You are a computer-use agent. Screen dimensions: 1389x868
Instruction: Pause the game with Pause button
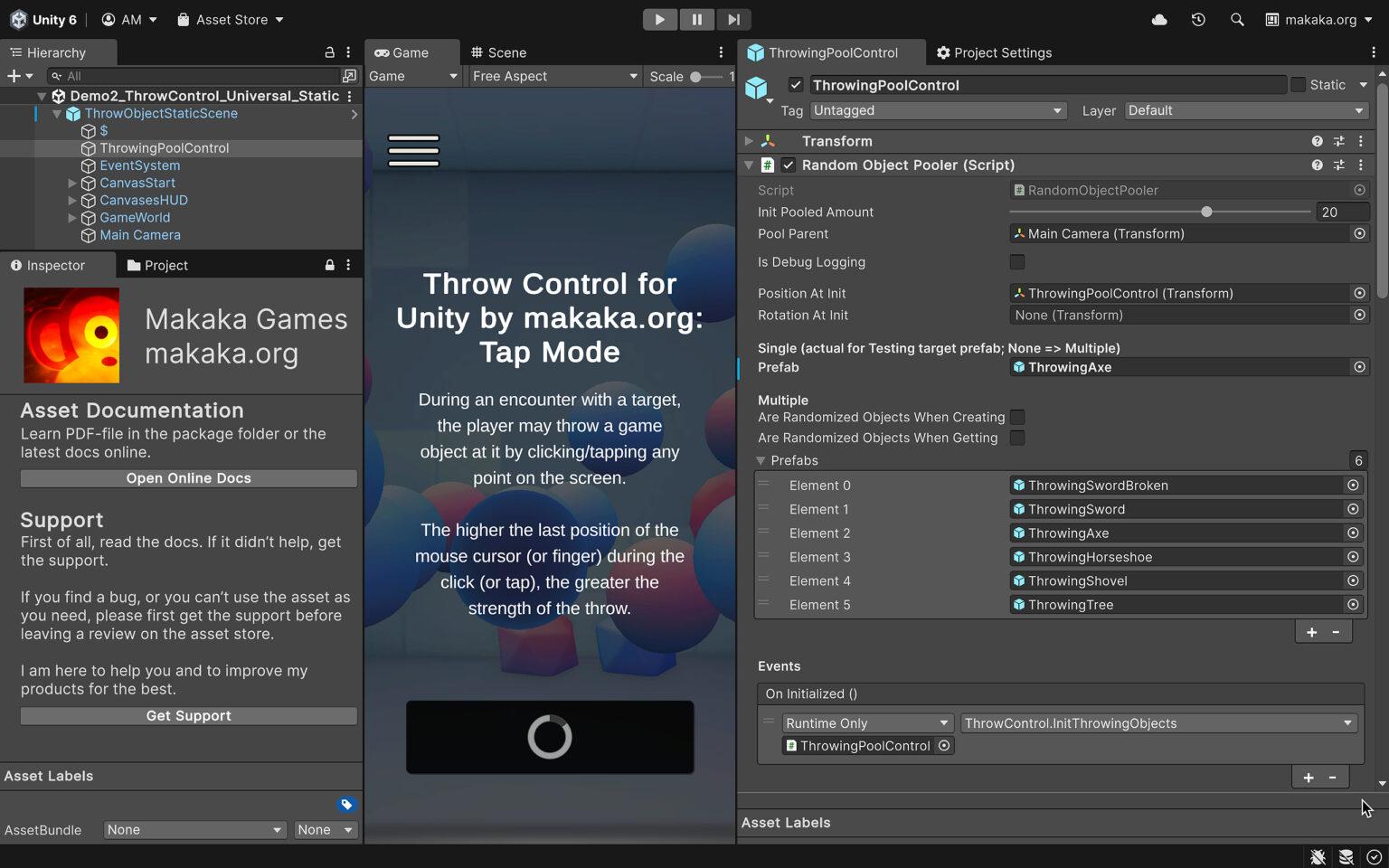pyautogui.click(x=696, y=19)
